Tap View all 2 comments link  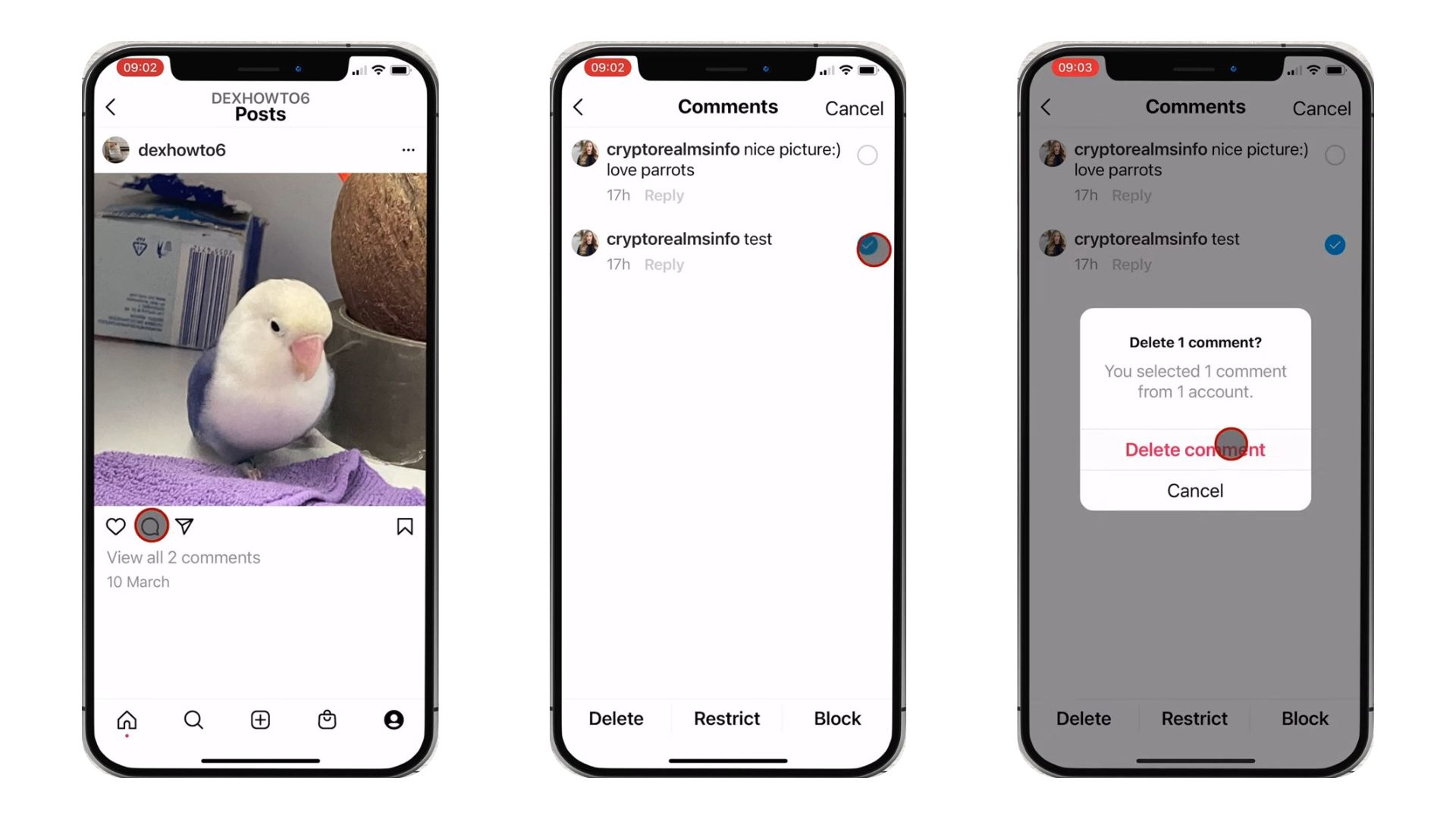coord(183,557)
